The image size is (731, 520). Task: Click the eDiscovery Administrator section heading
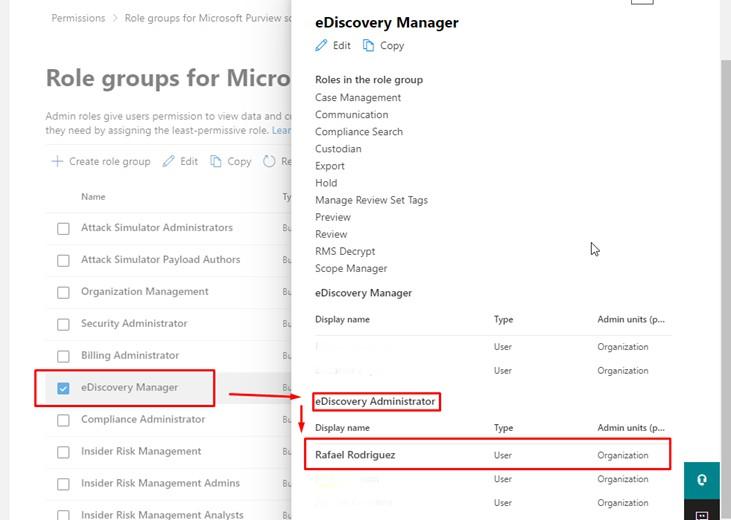[x=375, y=402]
